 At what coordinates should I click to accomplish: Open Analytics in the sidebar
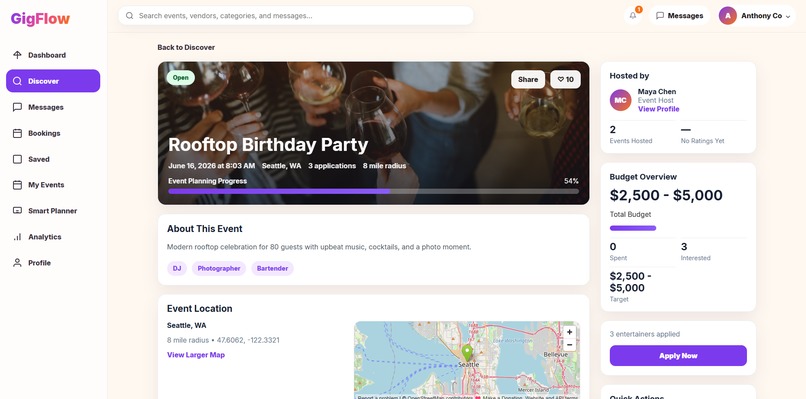click(53, 237)
